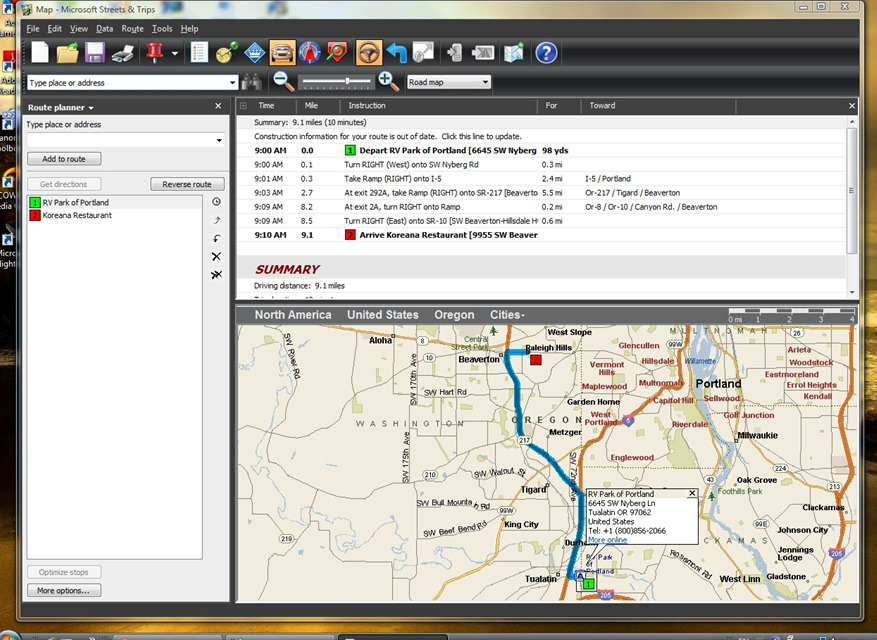Open the Route menu

pos(132,29)
